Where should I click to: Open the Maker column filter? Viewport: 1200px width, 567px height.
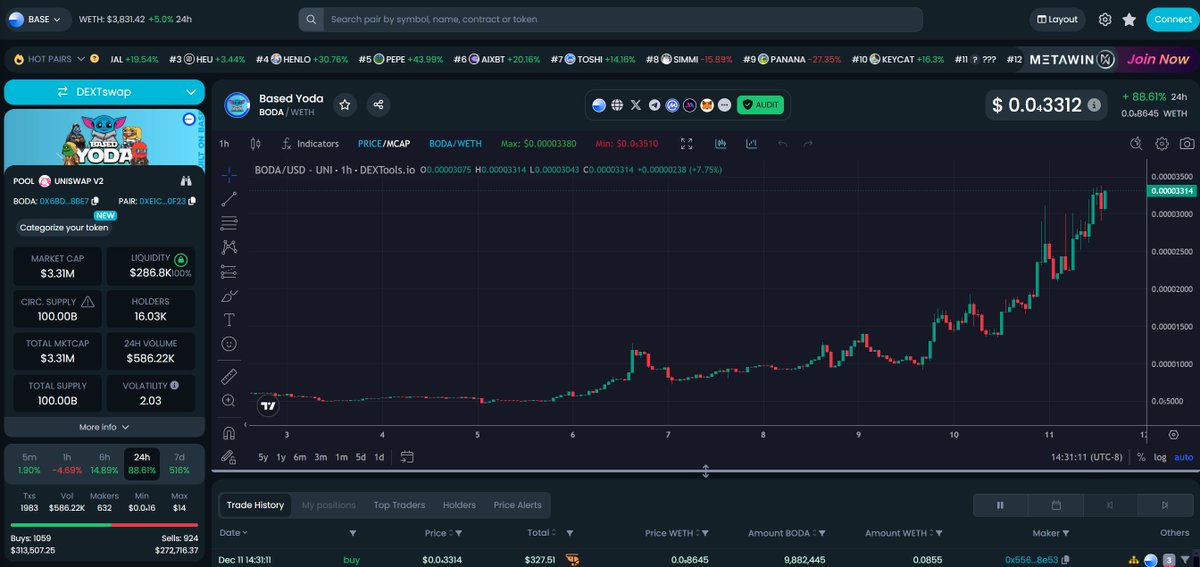(x=1065, y=533)
